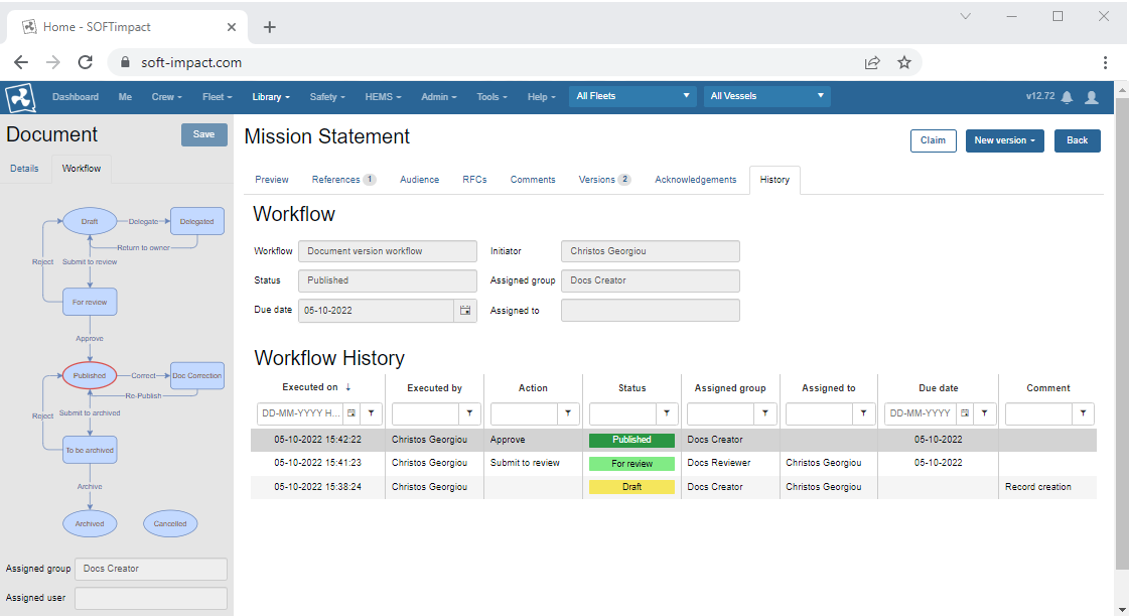This screenshot has width=1130, height=616.
Task: Open the Me menu item
Action: click(x=125, y=97)
